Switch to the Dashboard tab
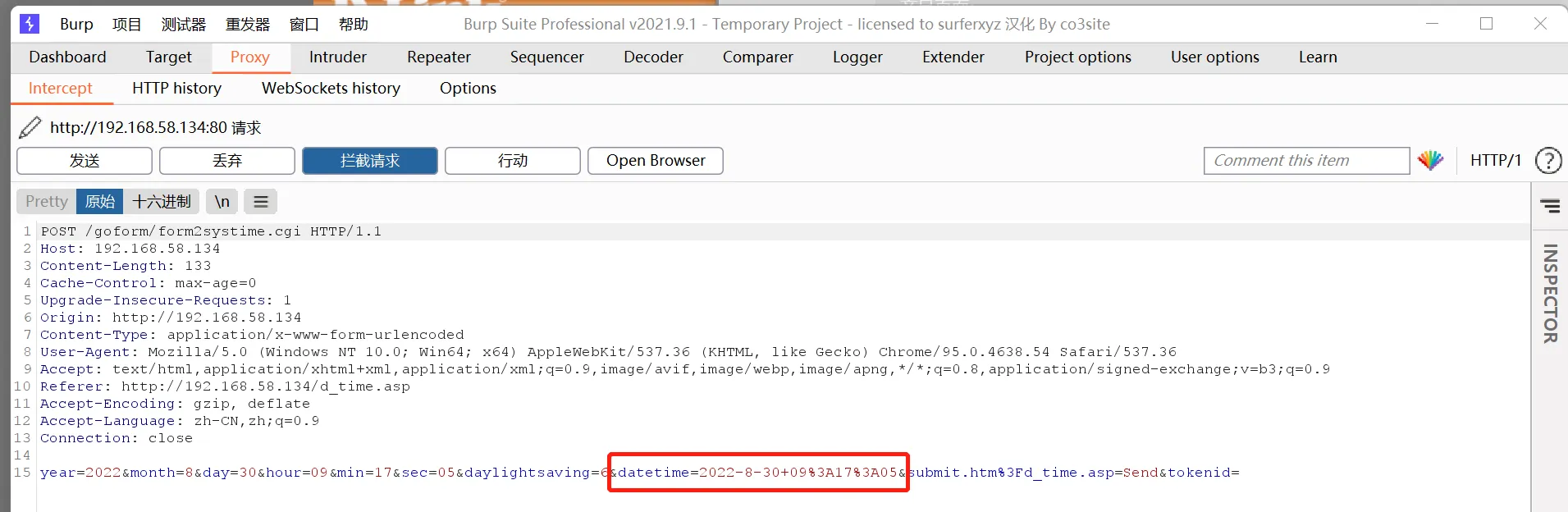The image size is (1568, 512). tap(67, 57)
